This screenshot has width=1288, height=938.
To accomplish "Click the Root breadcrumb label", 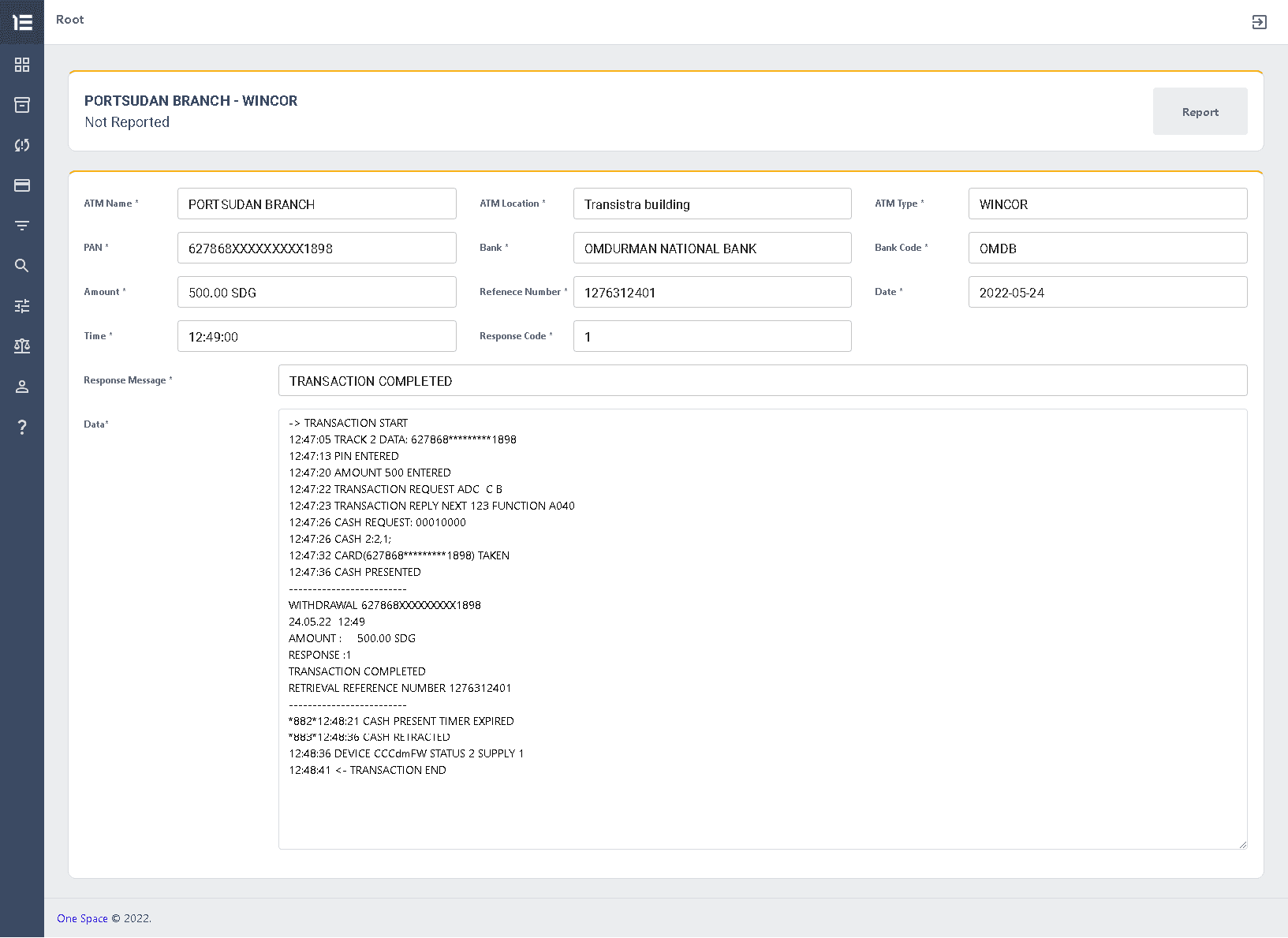I will pos(69,19).
